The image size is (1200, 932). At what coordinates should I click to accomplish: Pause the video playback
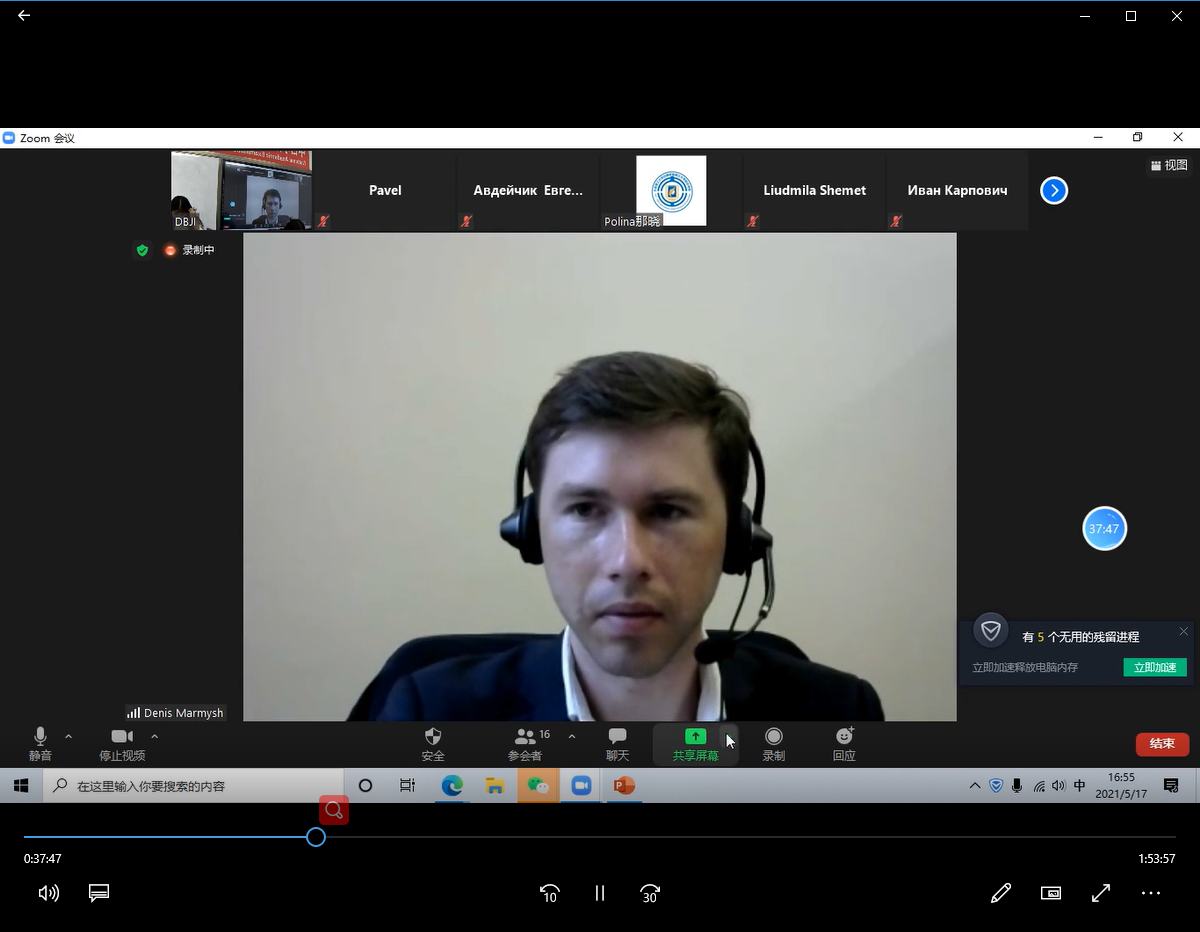600,893
